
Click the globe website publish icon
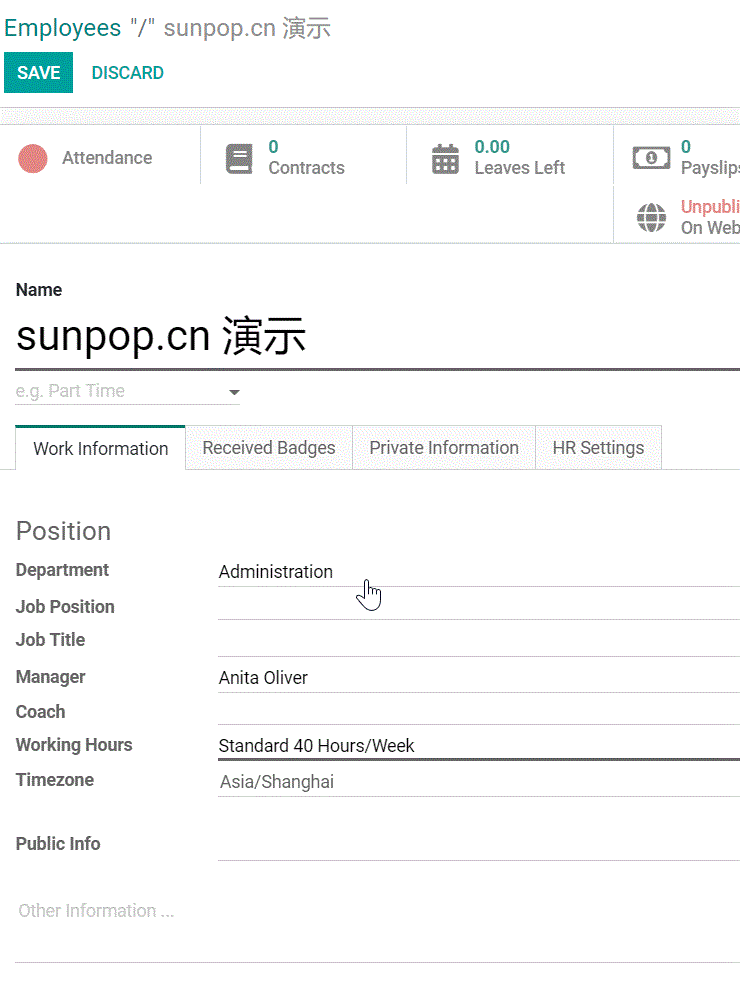click(x=652, y=217)
